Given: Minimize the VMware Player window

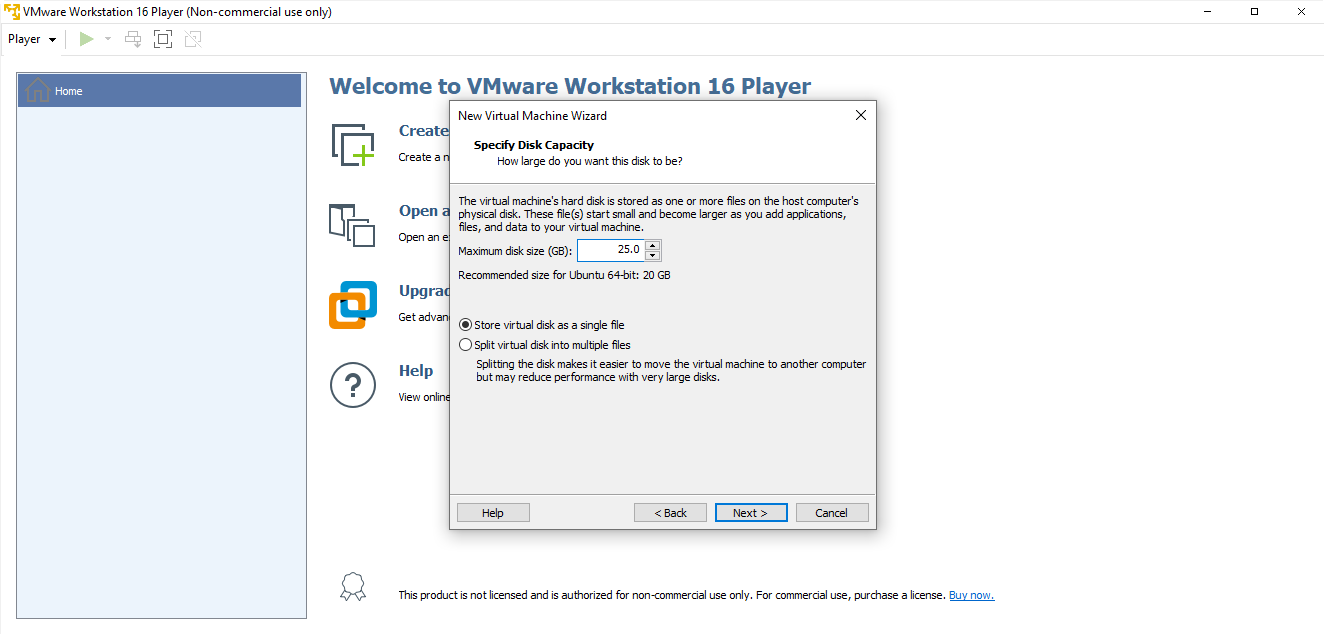Looking at the screenshot, I should tap(1209, 12).
